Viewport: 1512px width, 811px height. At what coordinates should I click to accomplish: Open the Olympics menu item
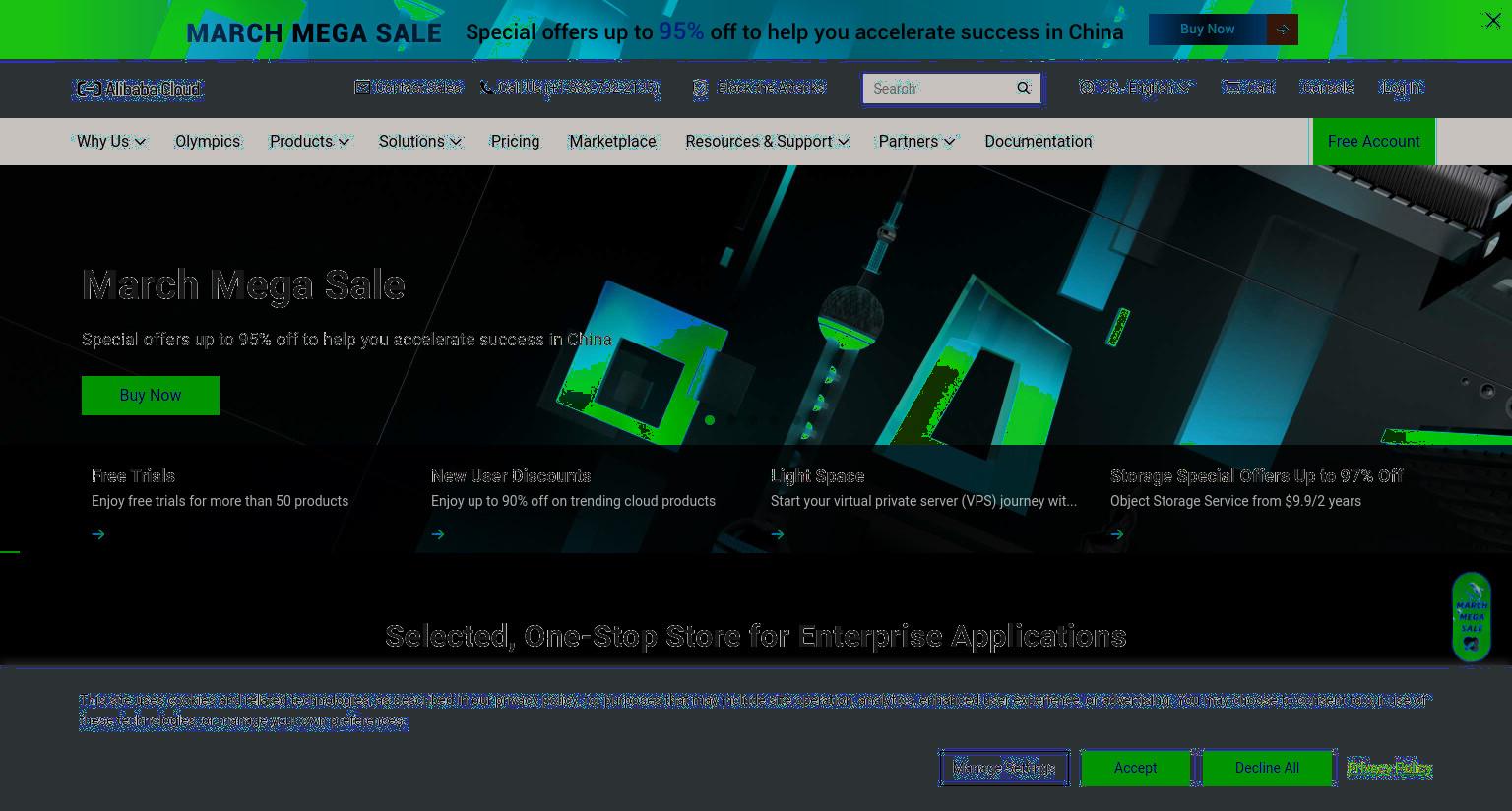[208, 142]
